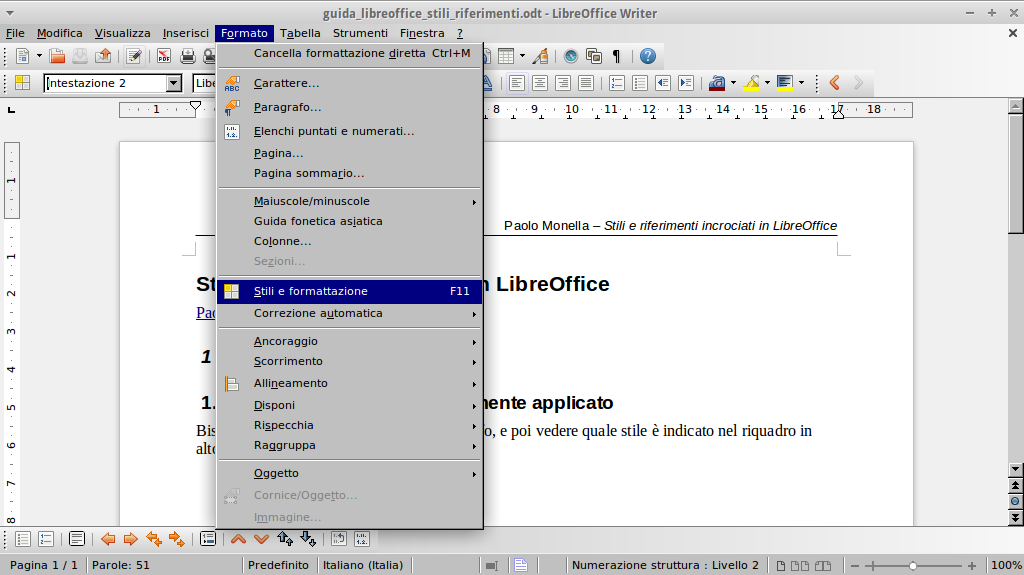Toggle the Edit file mode icon
The height and width of the screenshot is (575, 1024).
134,56
